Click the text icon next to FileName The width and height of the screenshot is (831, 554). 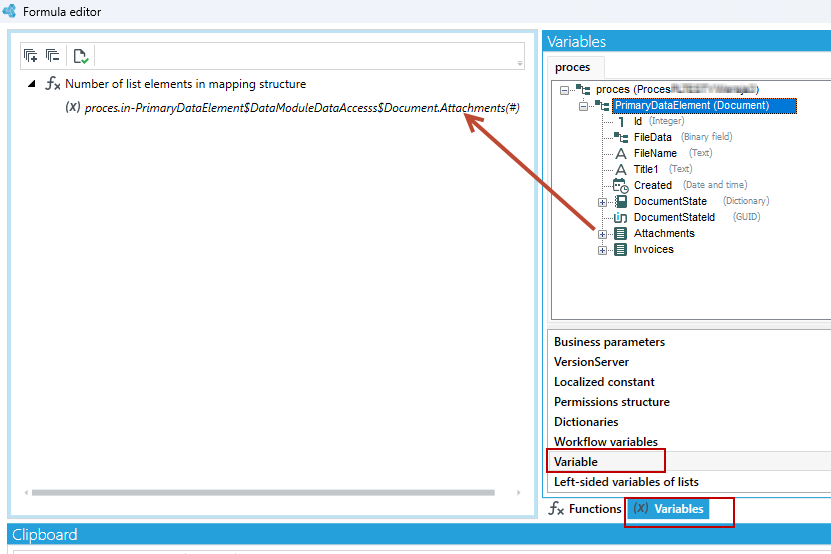coord(621,154)
